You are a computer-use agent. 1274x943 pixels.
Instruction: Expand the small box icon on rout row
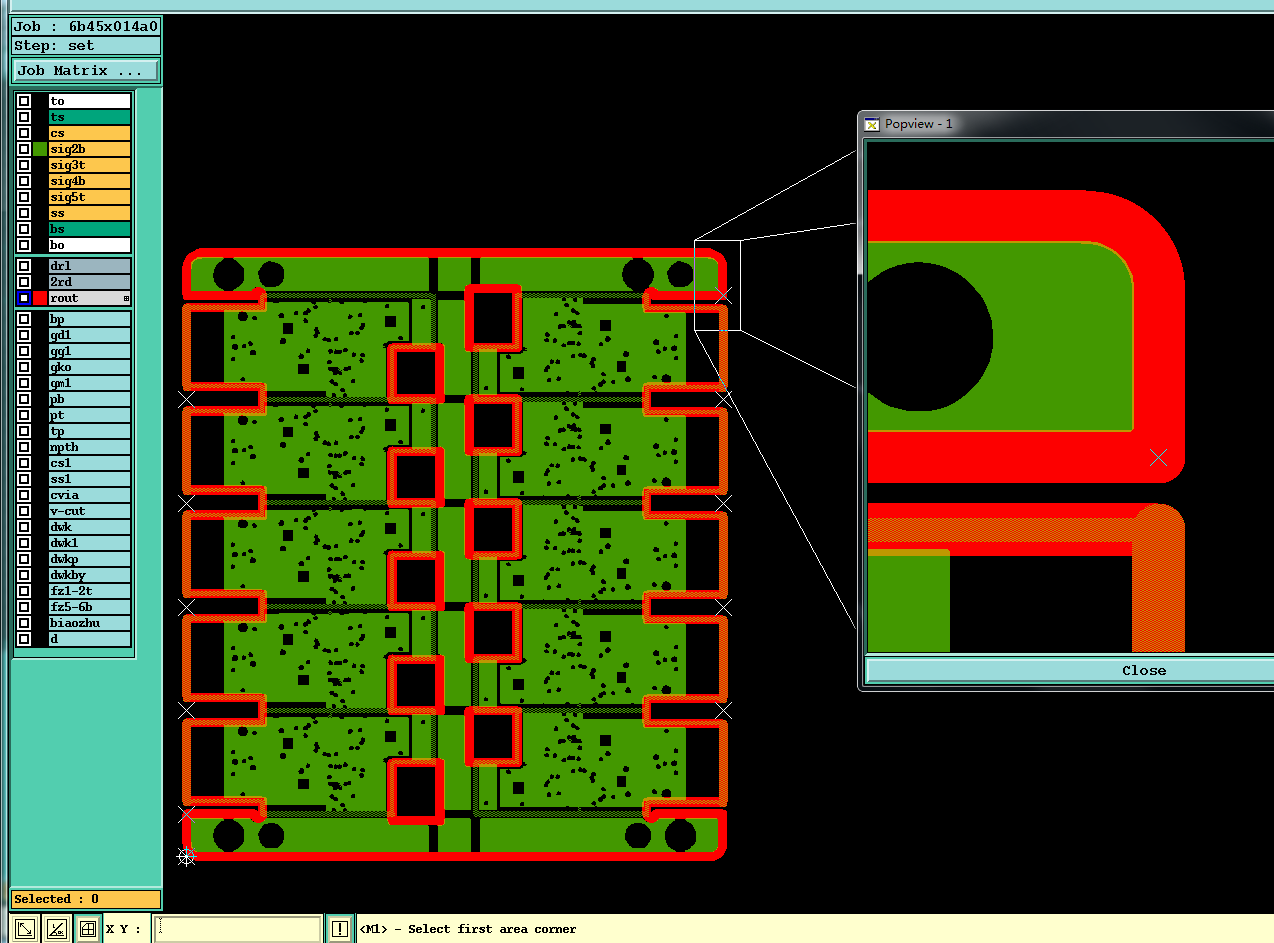[126, 298]
